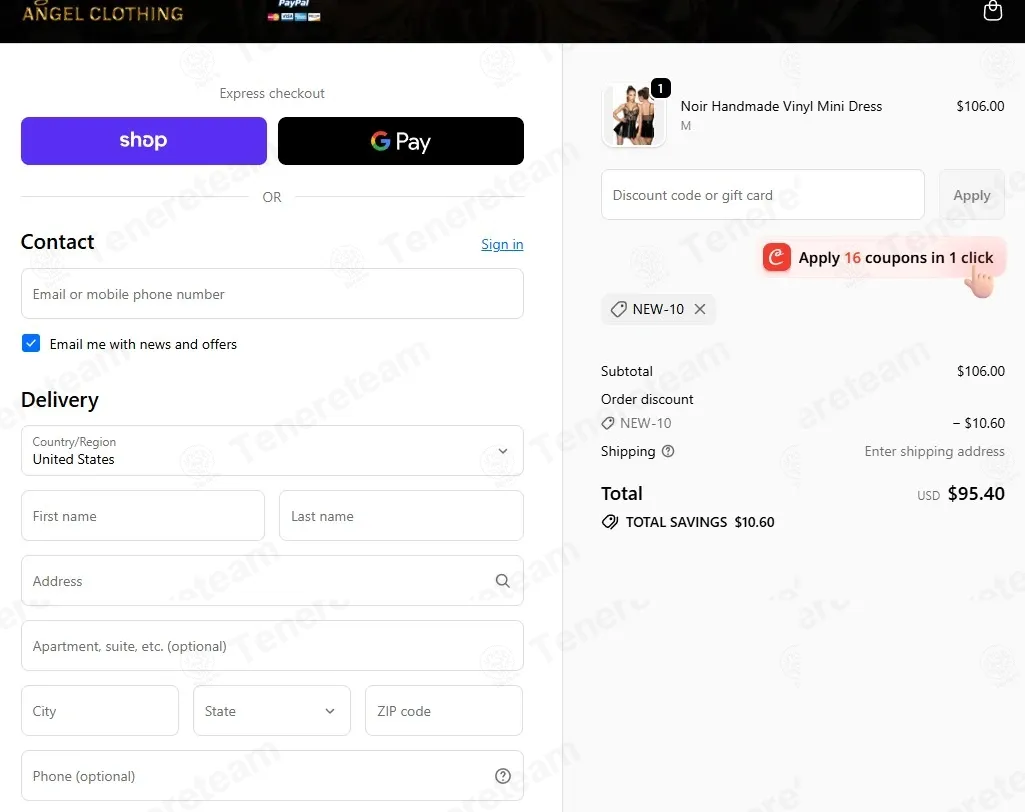The width and height of the screenshot is (1025, 812).
Task: Click the phone field help question icon
Action: [x=502, y=775]
